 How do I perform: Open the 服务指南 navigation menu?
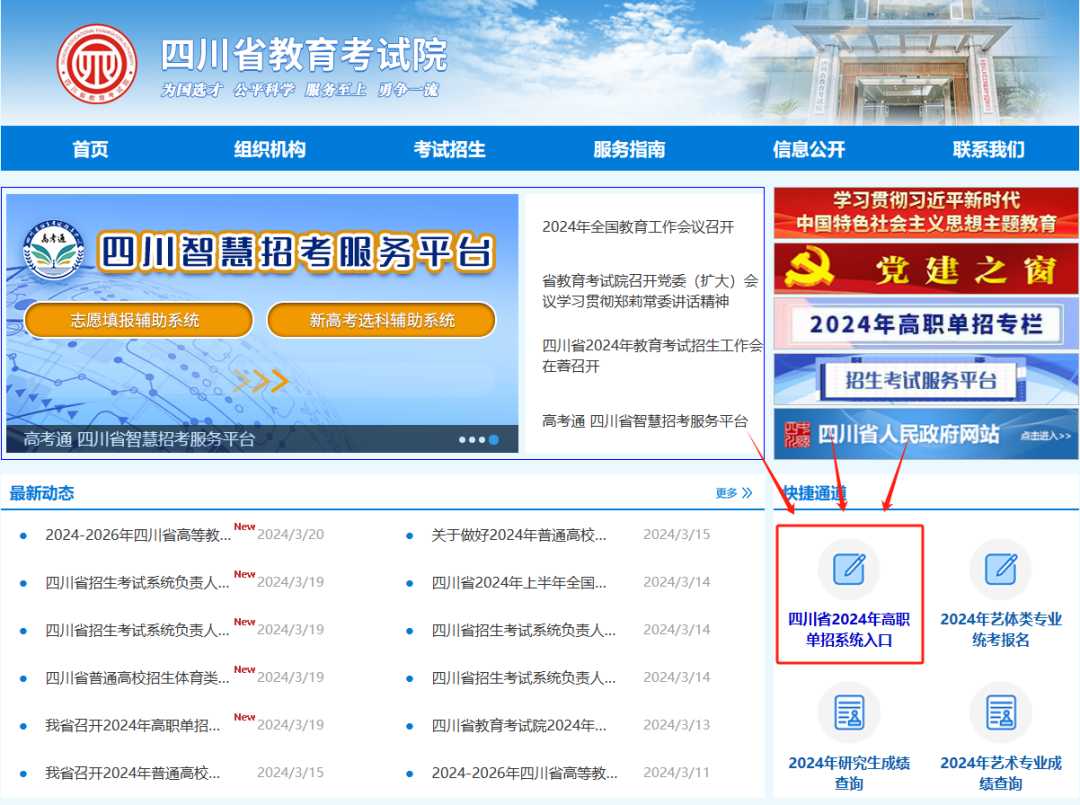629,149
